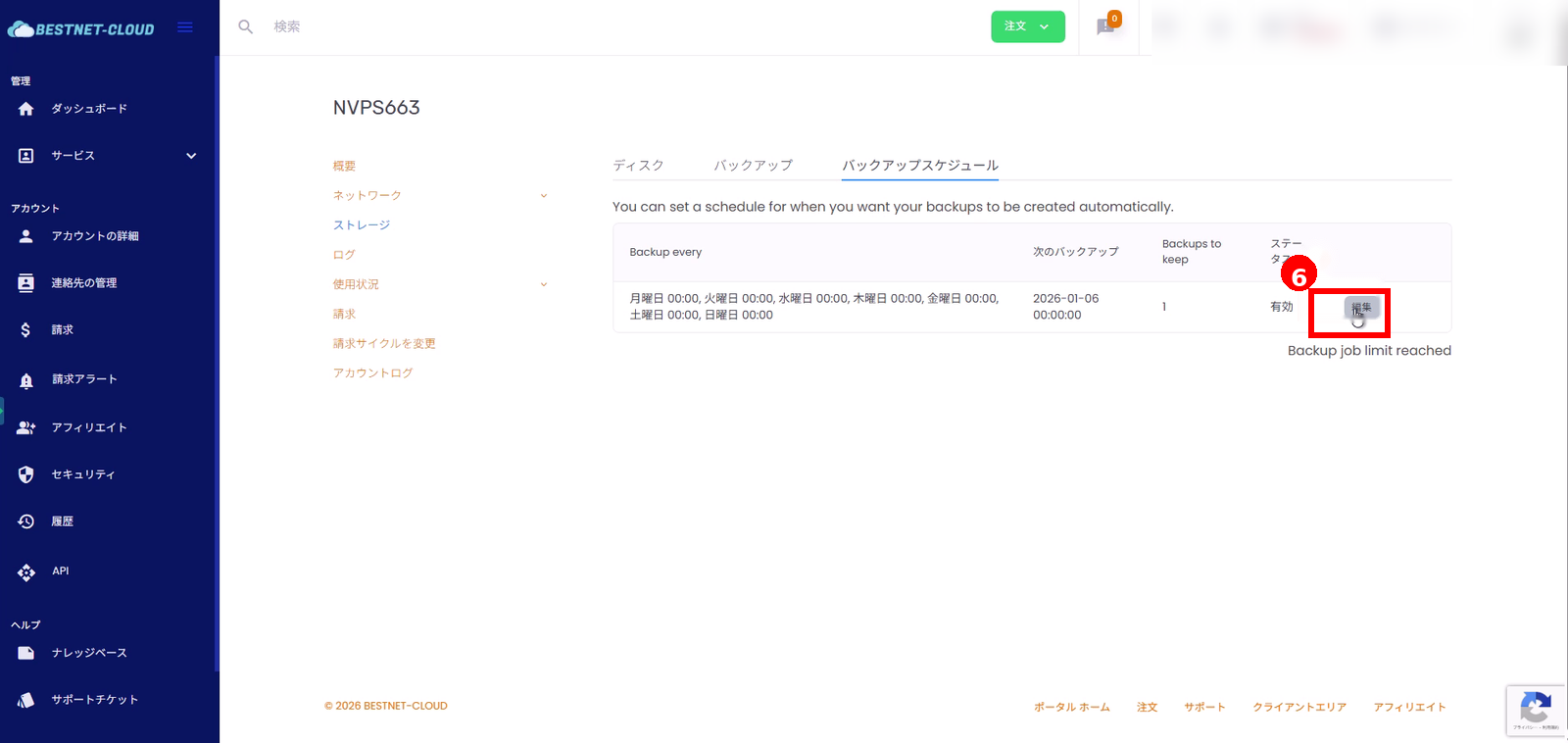
Task: Switch to the バックアップ tab
Action: point(753,166)
